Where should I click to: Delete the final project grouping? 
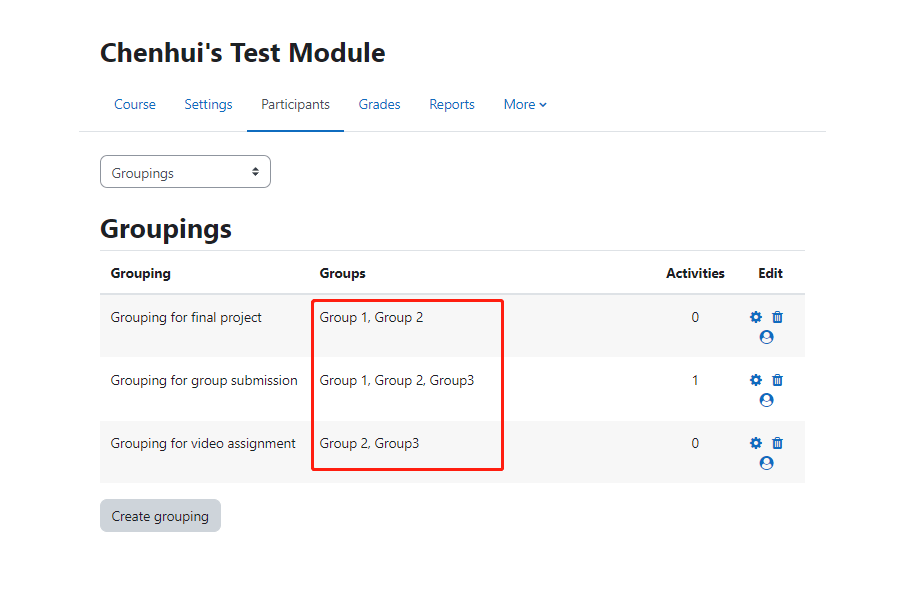point(778,318)
